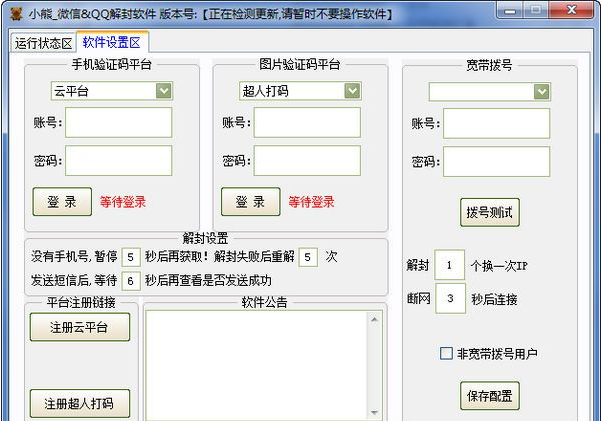
Task: Enable the 非宽带拨号用户 checkbox
Action: (x=446, y=353)
